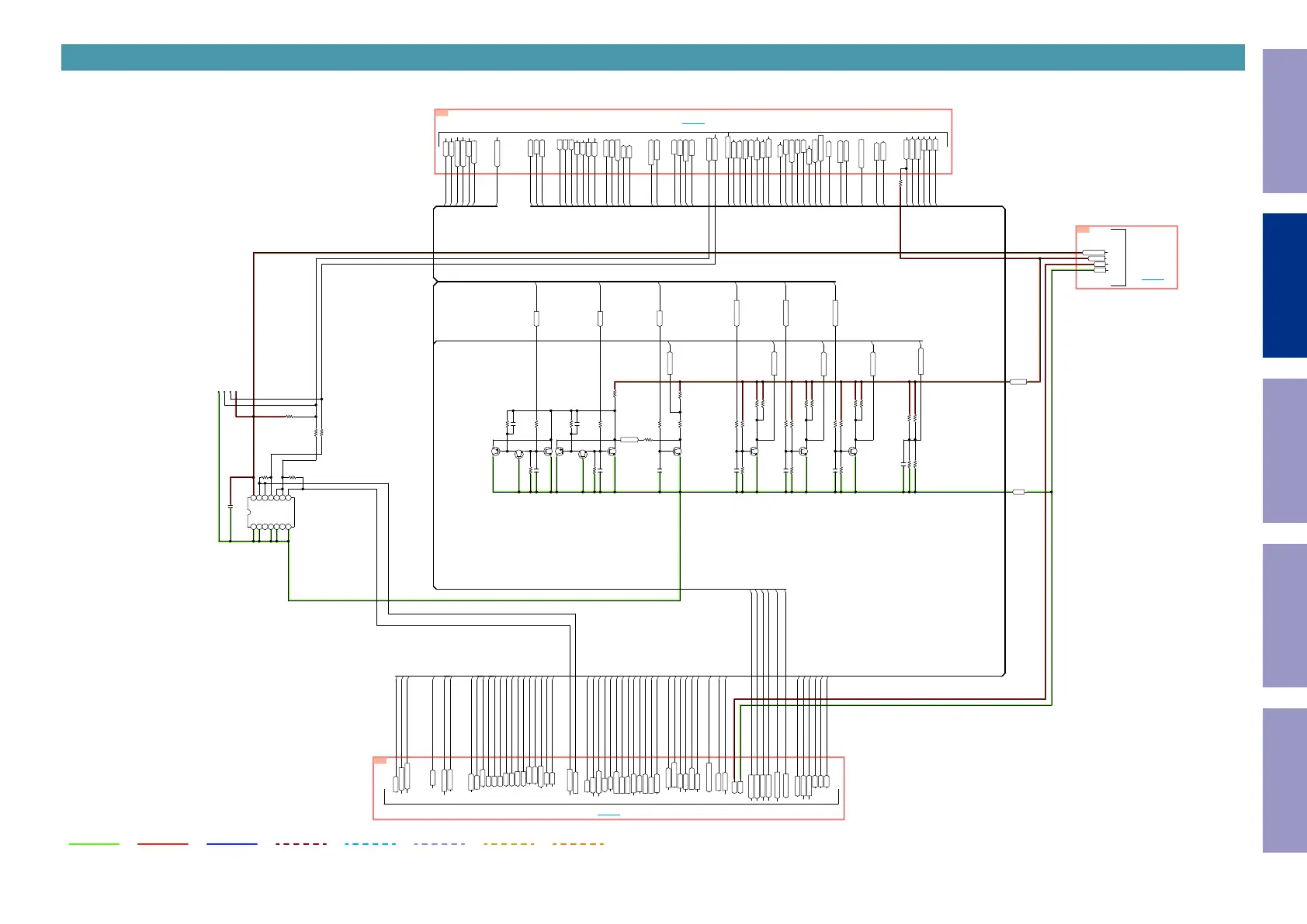Viewport: 1307px width, 924px height.
Task: Click the salmon tag on bottom connector box
Action: 380,760
